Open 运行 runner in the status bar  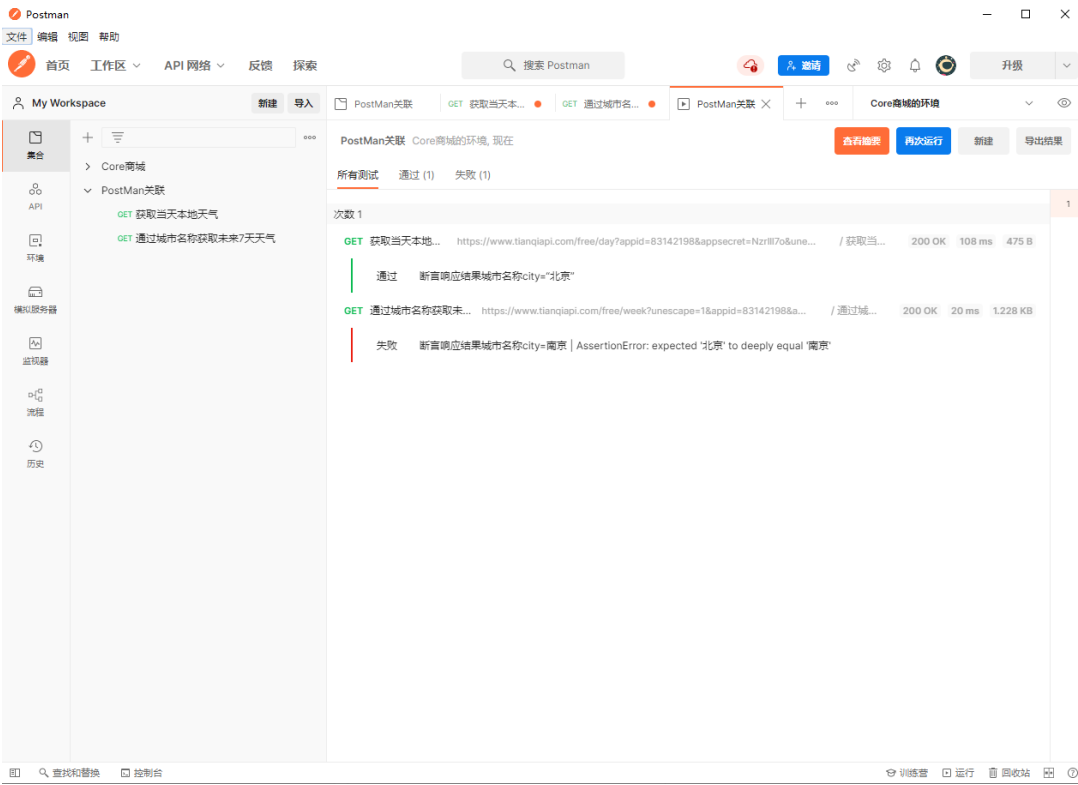click(x=958, y=773)
